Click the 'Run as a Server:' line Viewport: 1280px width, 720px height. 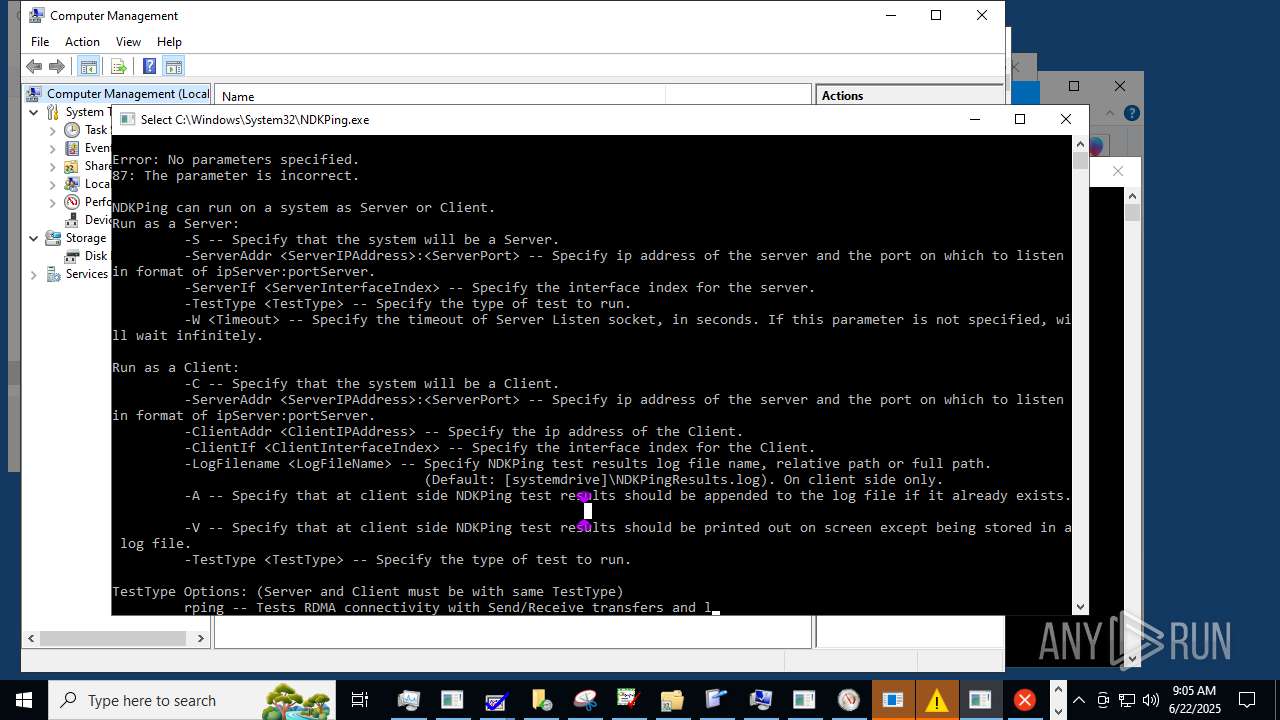coord(176,224)
